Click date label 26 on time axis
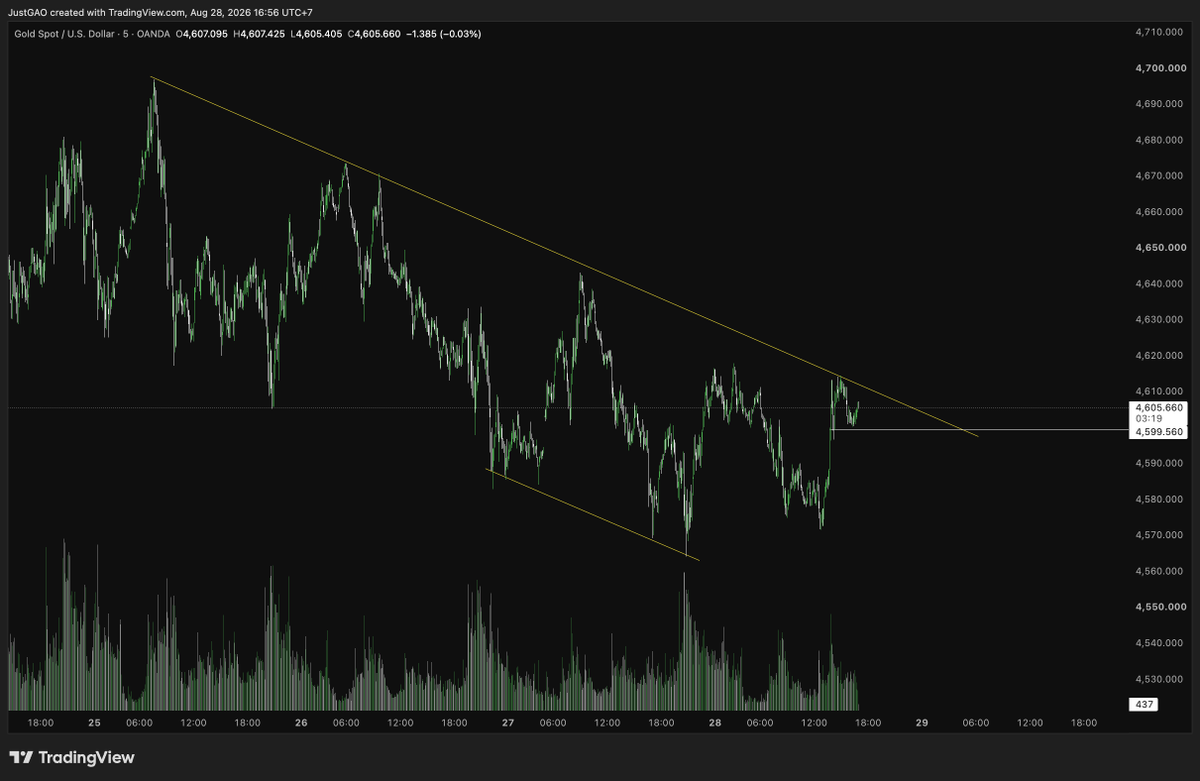1200x781 pixels. [x=301, y=722]
